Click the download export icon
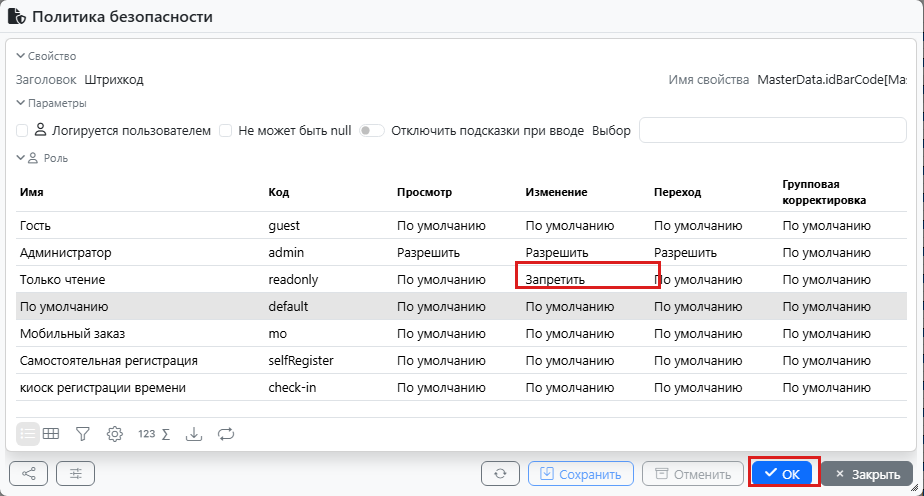 tap(194, 434)
